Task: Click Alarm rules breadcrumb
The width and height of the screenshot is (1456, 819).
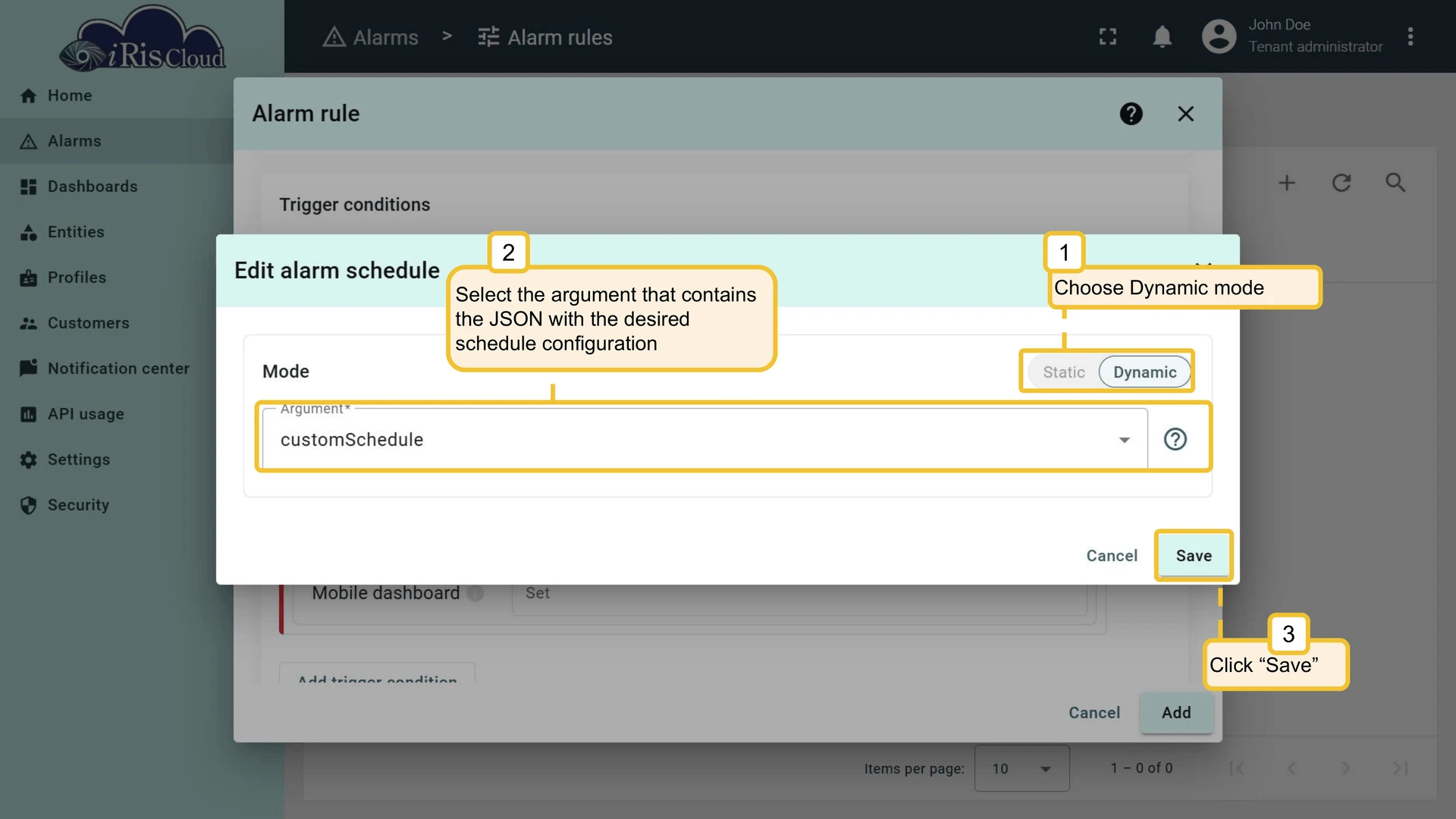Action: pos(544,37)
